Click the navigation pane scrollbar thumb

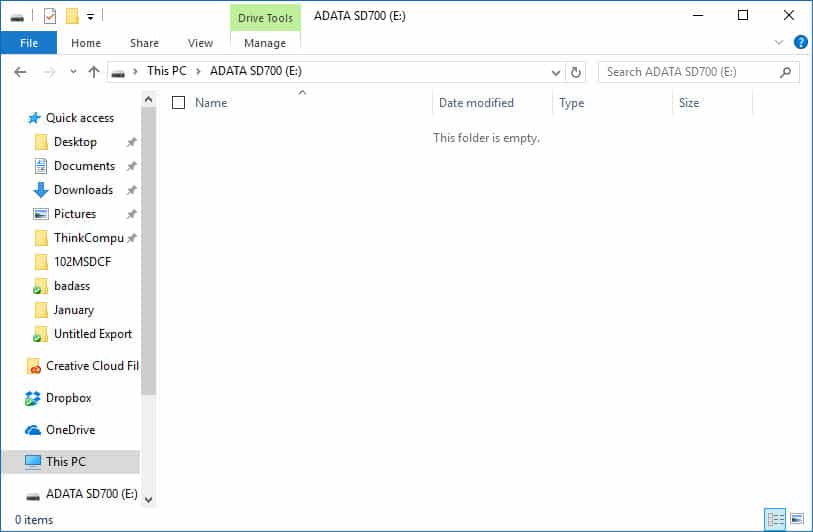[148, 251]
